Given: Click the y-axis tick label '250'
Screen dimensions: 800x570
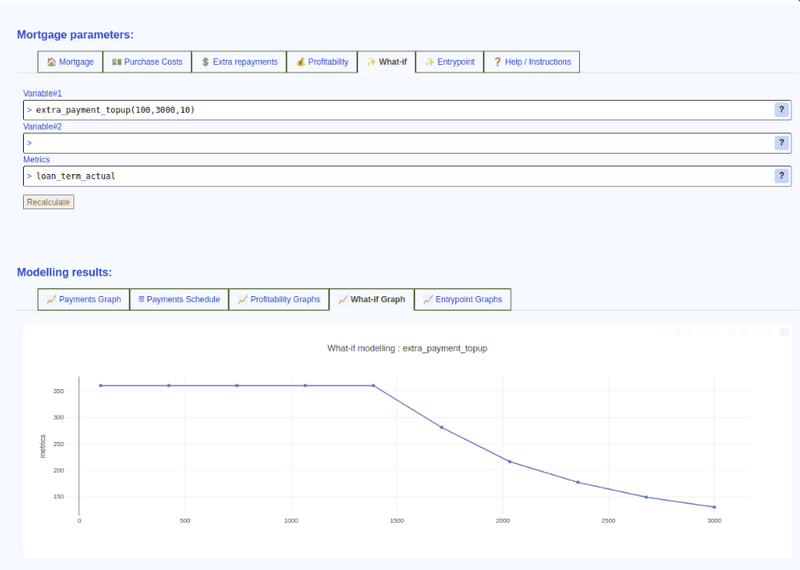Looking at the screenshot, I should pos(59,444).
